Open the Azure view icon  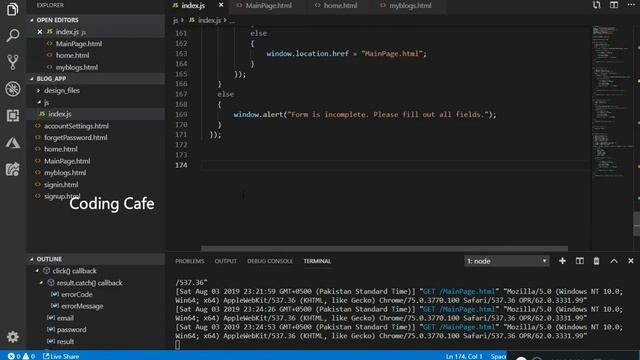point(13,142)
